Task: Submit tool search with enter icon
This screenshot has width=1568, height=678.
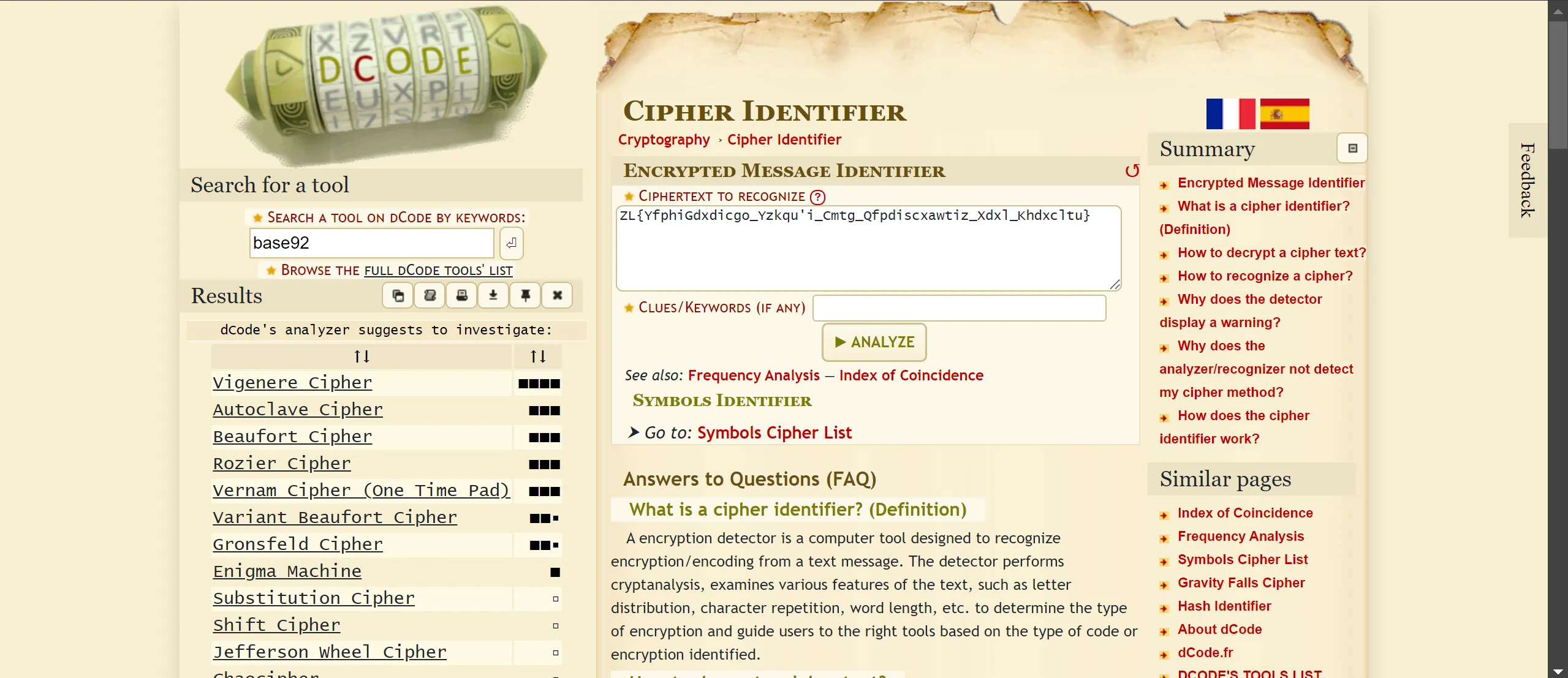Action: [x=511, y=243]
